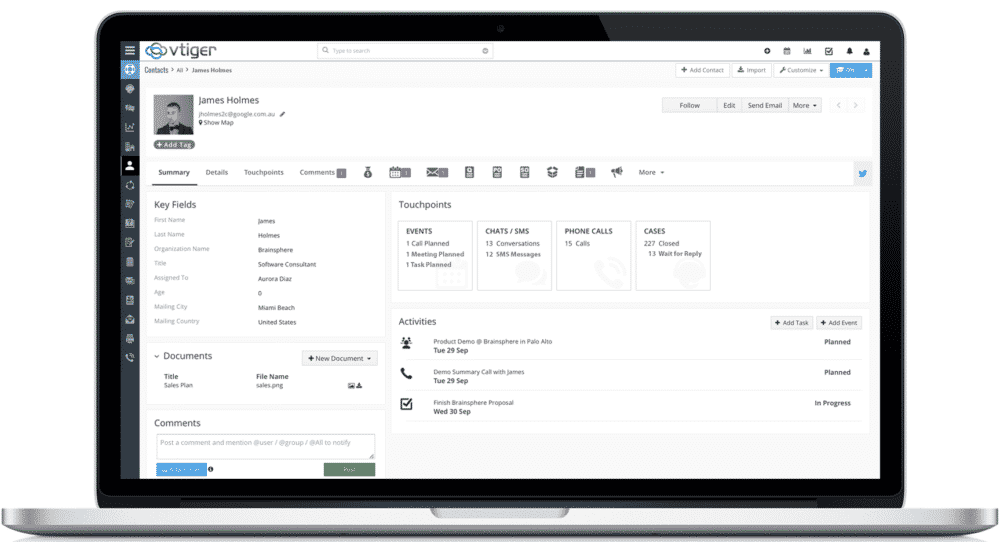Switch to the Touchpoints tab

click(x=264, y=172)
